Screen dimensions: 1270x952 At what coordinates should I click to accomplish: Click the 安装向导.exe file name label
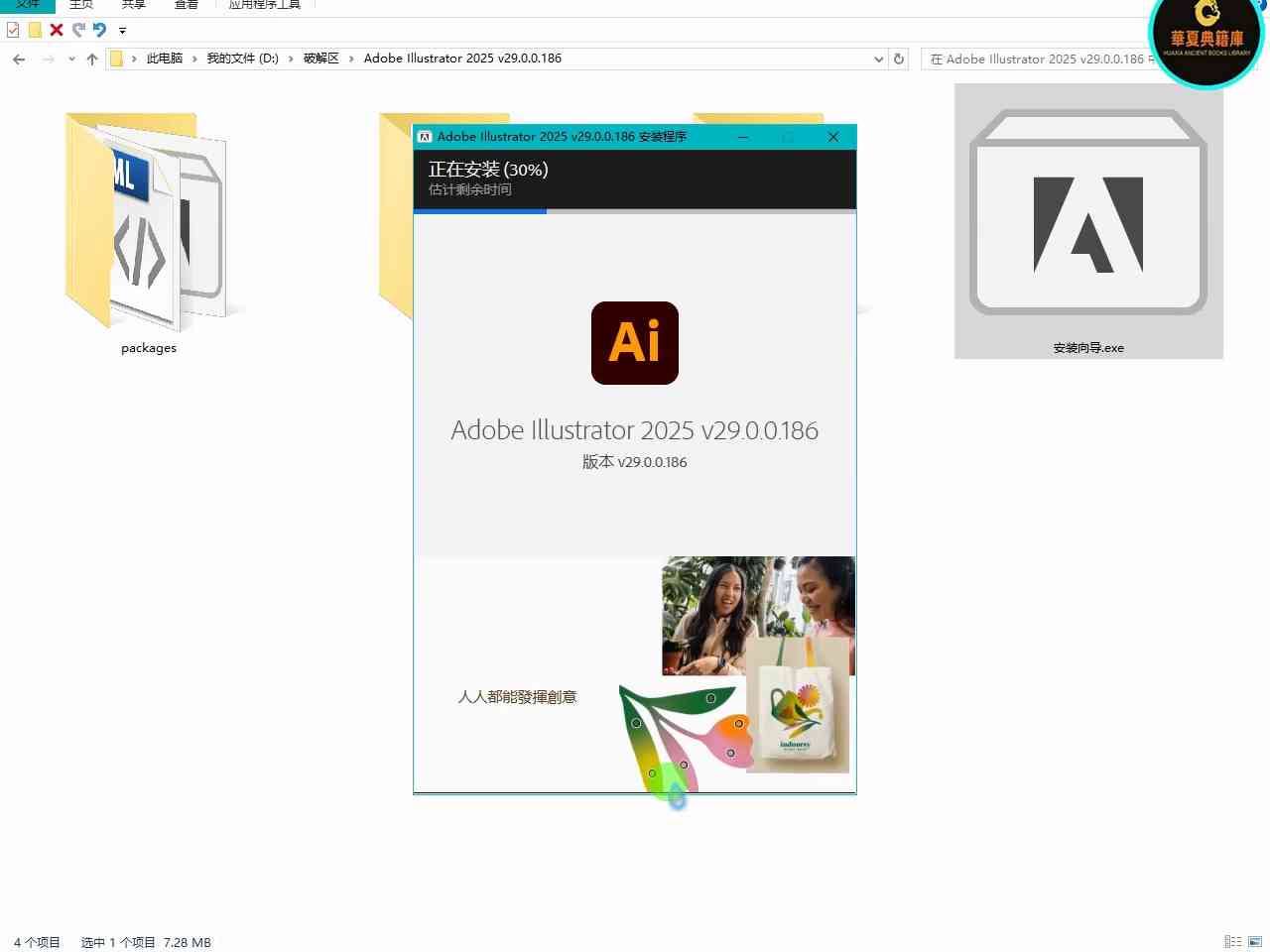coord(1088,348)
